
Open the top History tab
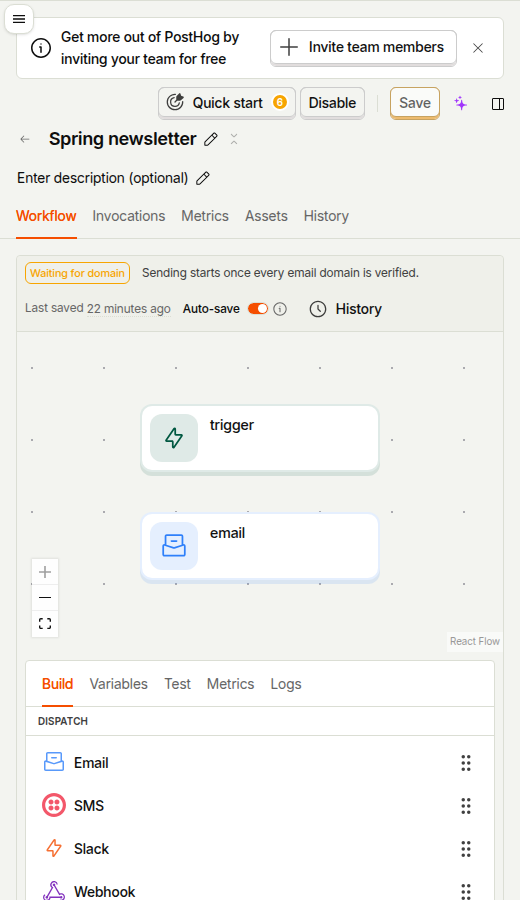(x=326, y=216)
